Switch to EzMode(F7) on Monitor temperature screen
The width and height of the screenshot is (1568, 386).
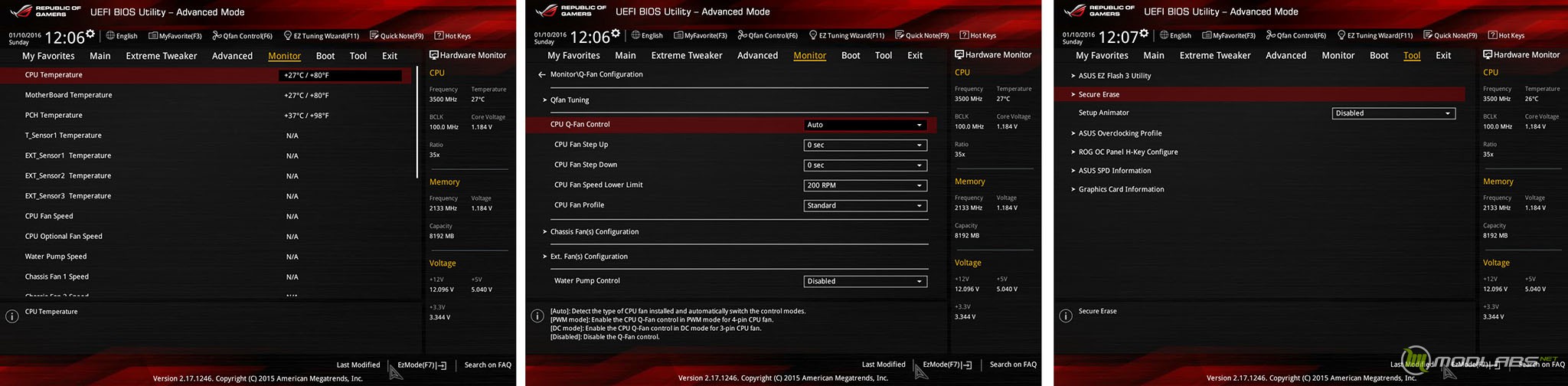tap(422, 365)
